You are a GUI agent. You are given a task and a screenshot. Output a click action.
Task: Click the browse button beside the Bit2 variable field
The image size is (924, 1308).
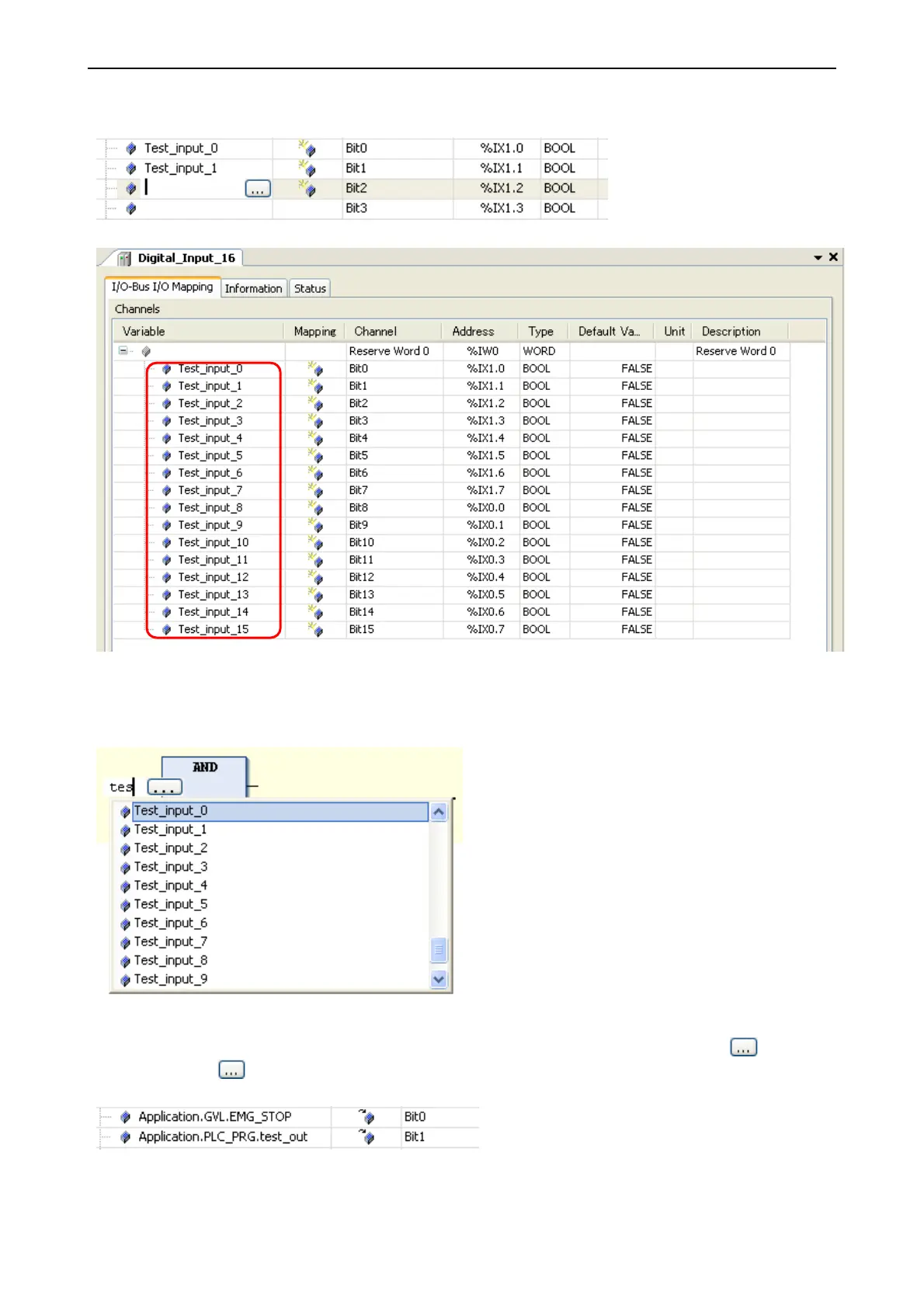coord(258,189)
